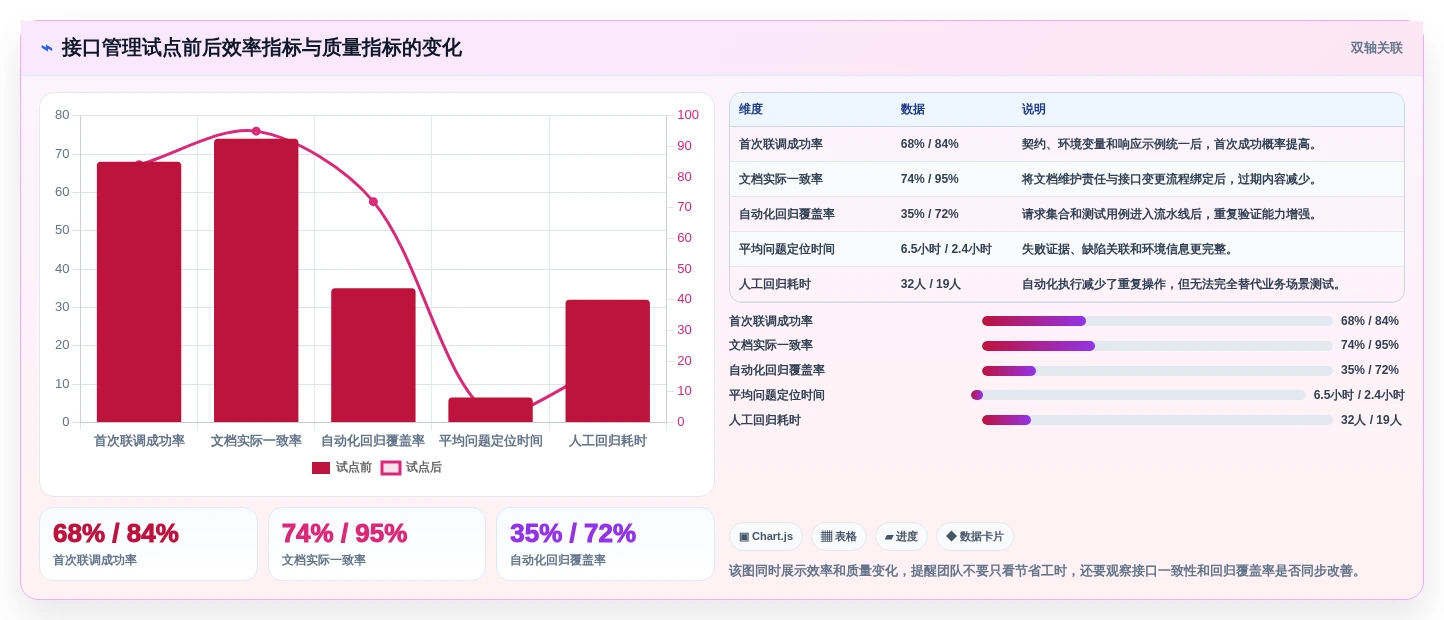Toggle the 试点后 legend swatch
Viewport: 1444px width, 620px height.
pos(391,468)
